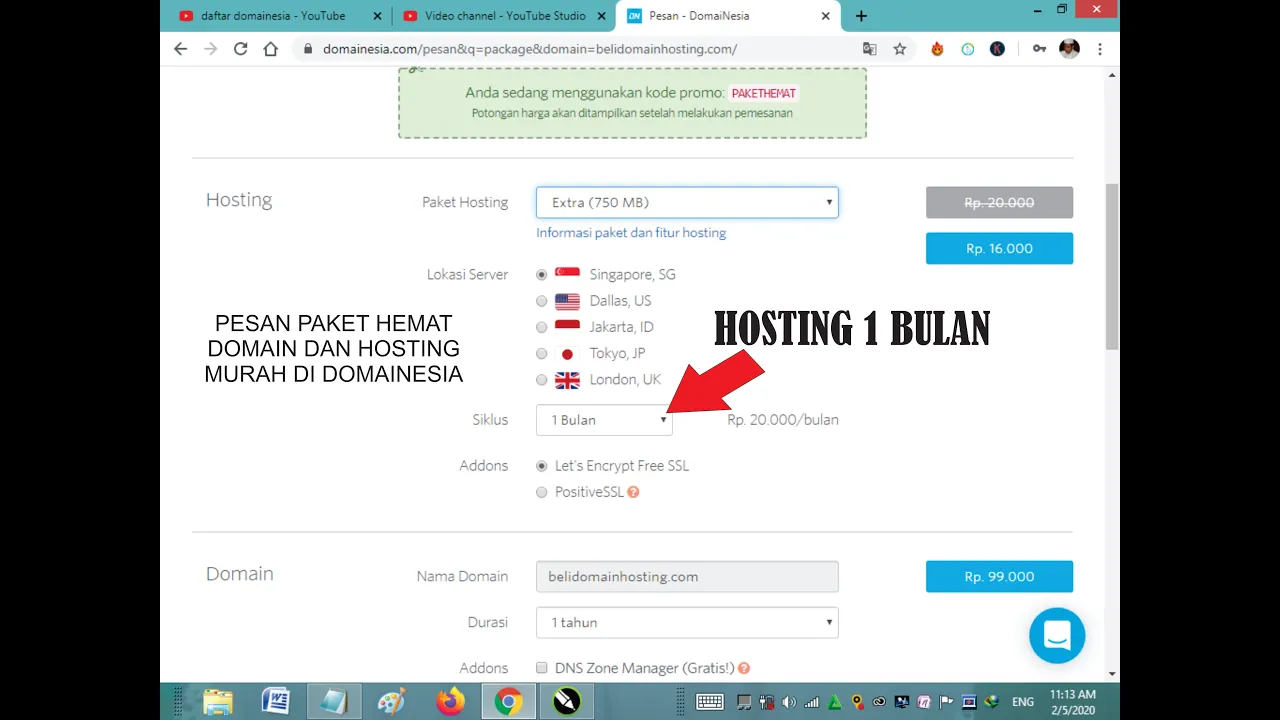Click the PAKETHEMAT promo code label

pos(764,93)
